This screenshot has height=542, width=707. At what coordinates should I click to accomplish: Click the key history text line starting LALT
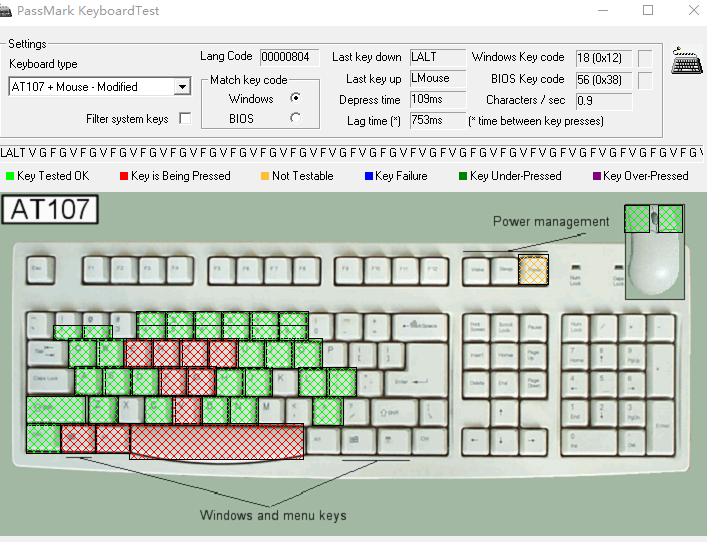click(x=352, y=153)
